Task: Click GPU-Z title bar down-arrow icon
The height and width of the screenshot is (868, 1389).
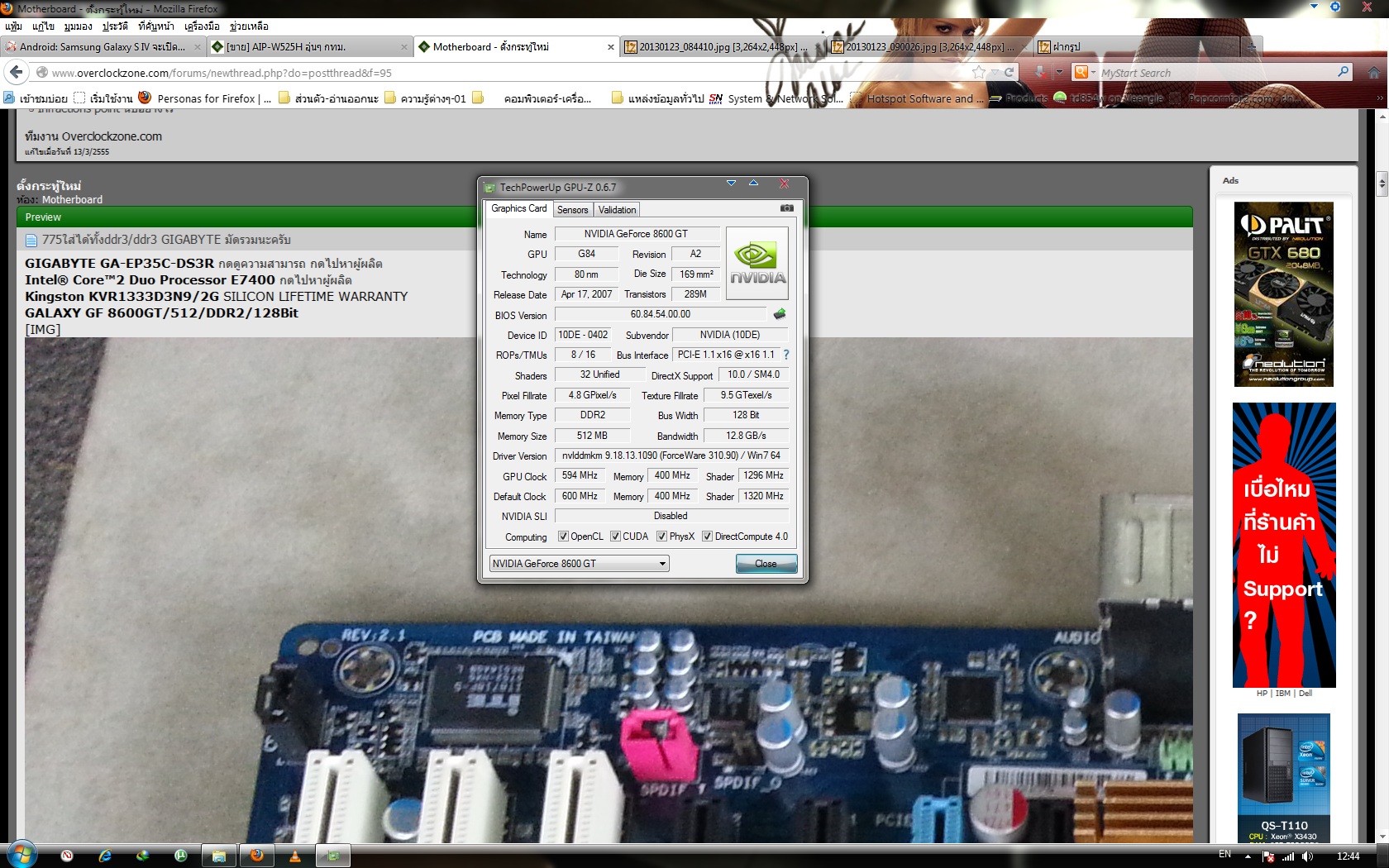Action: pyautogui.click(x=731, y=183)
